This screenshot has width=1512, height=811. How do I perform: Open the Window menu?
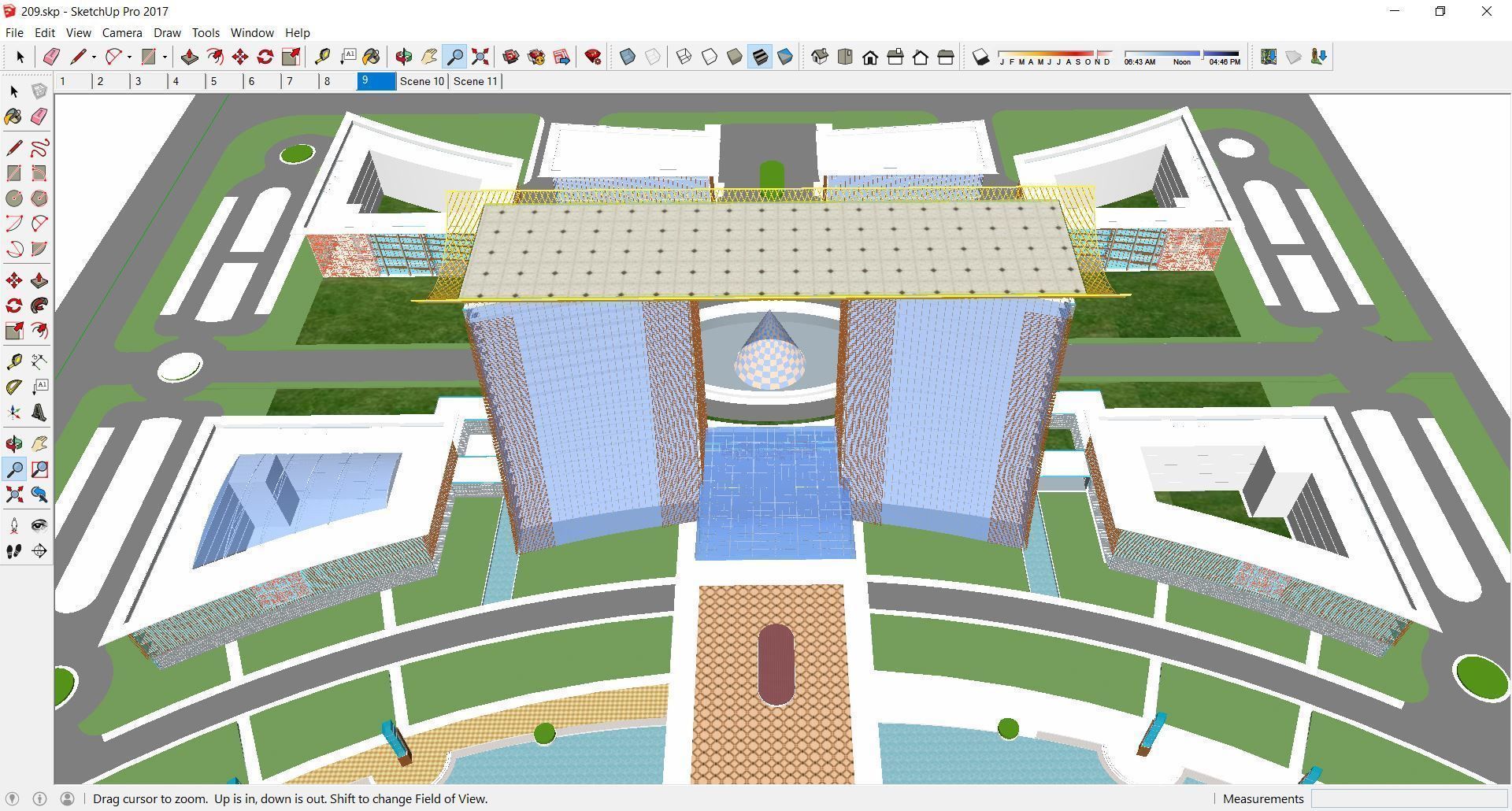[252, 33]
